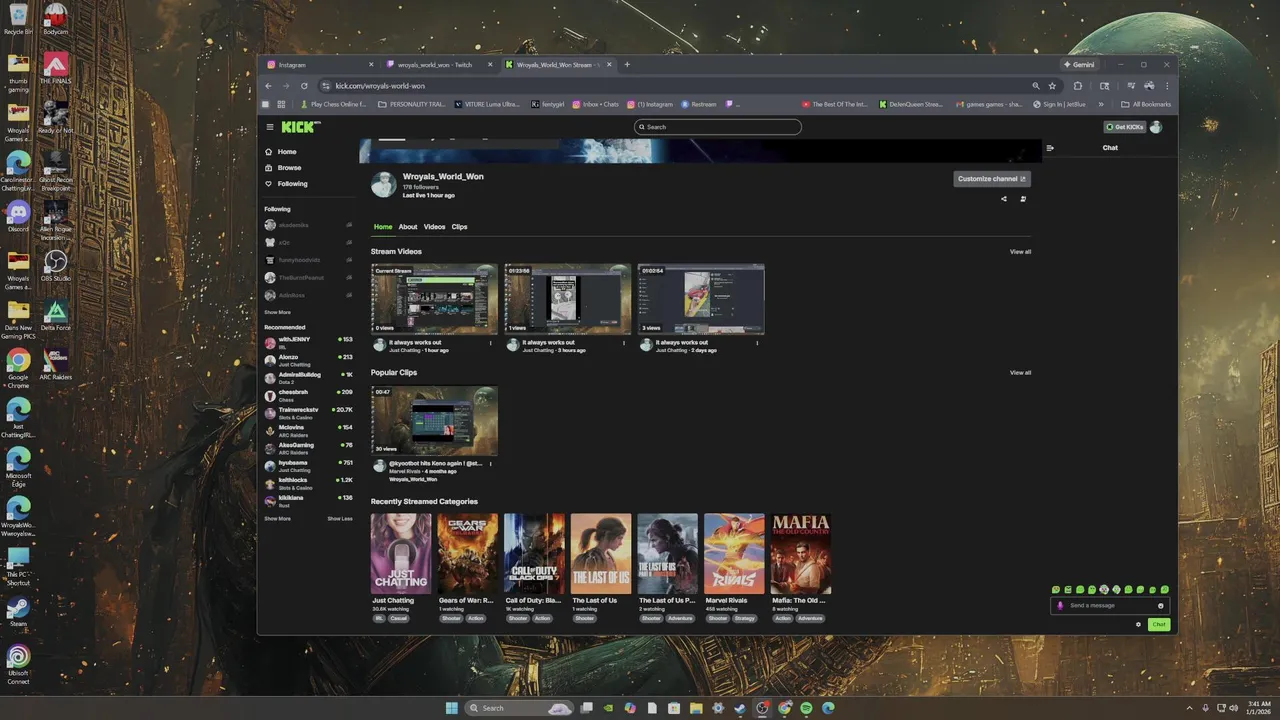The image size is (1280, 720).
Task: Collapse recommended list with Show Less
Action: [340, 519]
